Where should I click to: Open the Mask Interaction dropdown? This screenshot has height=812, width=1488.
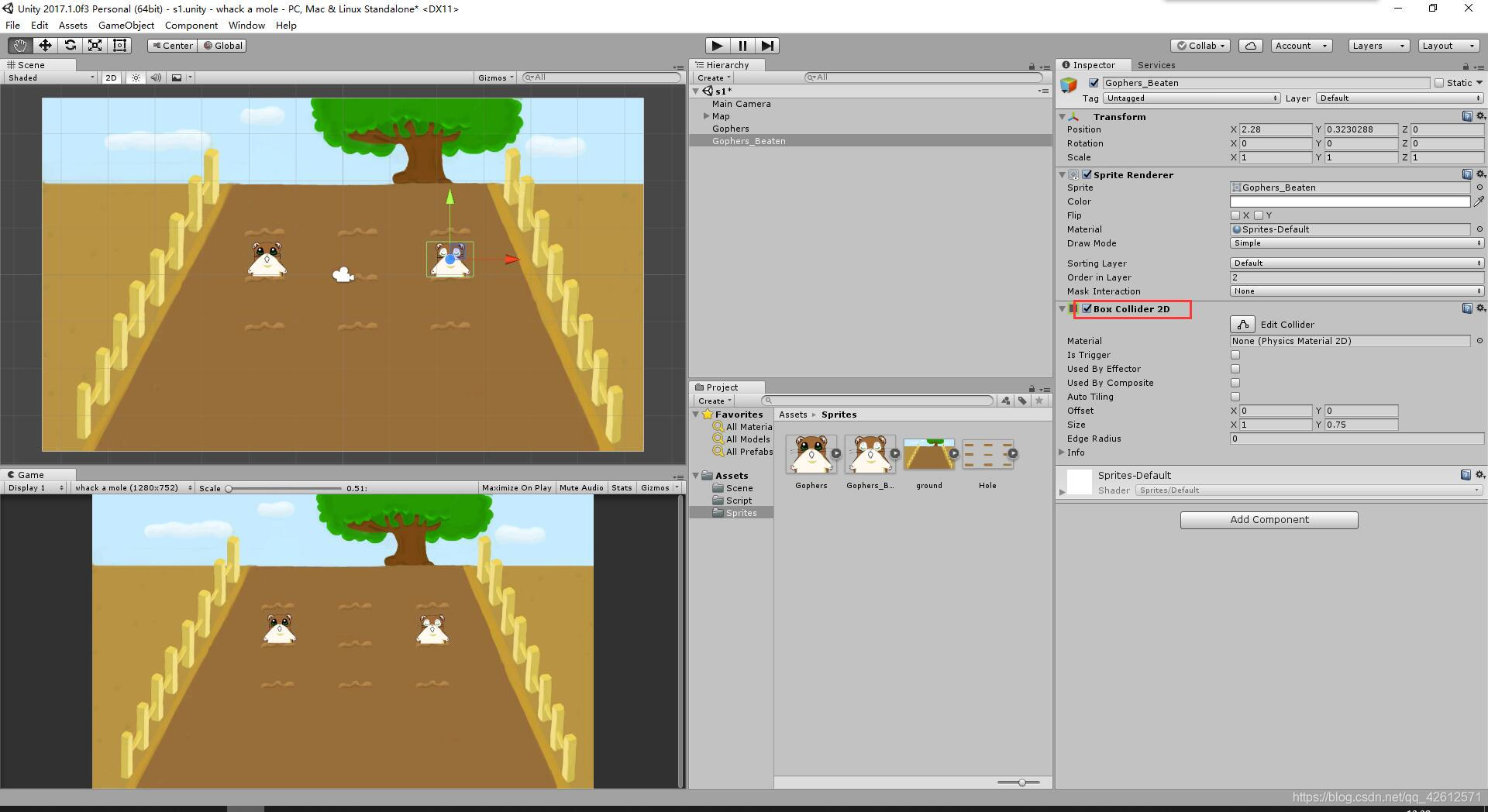click(x=1357, y=291)
